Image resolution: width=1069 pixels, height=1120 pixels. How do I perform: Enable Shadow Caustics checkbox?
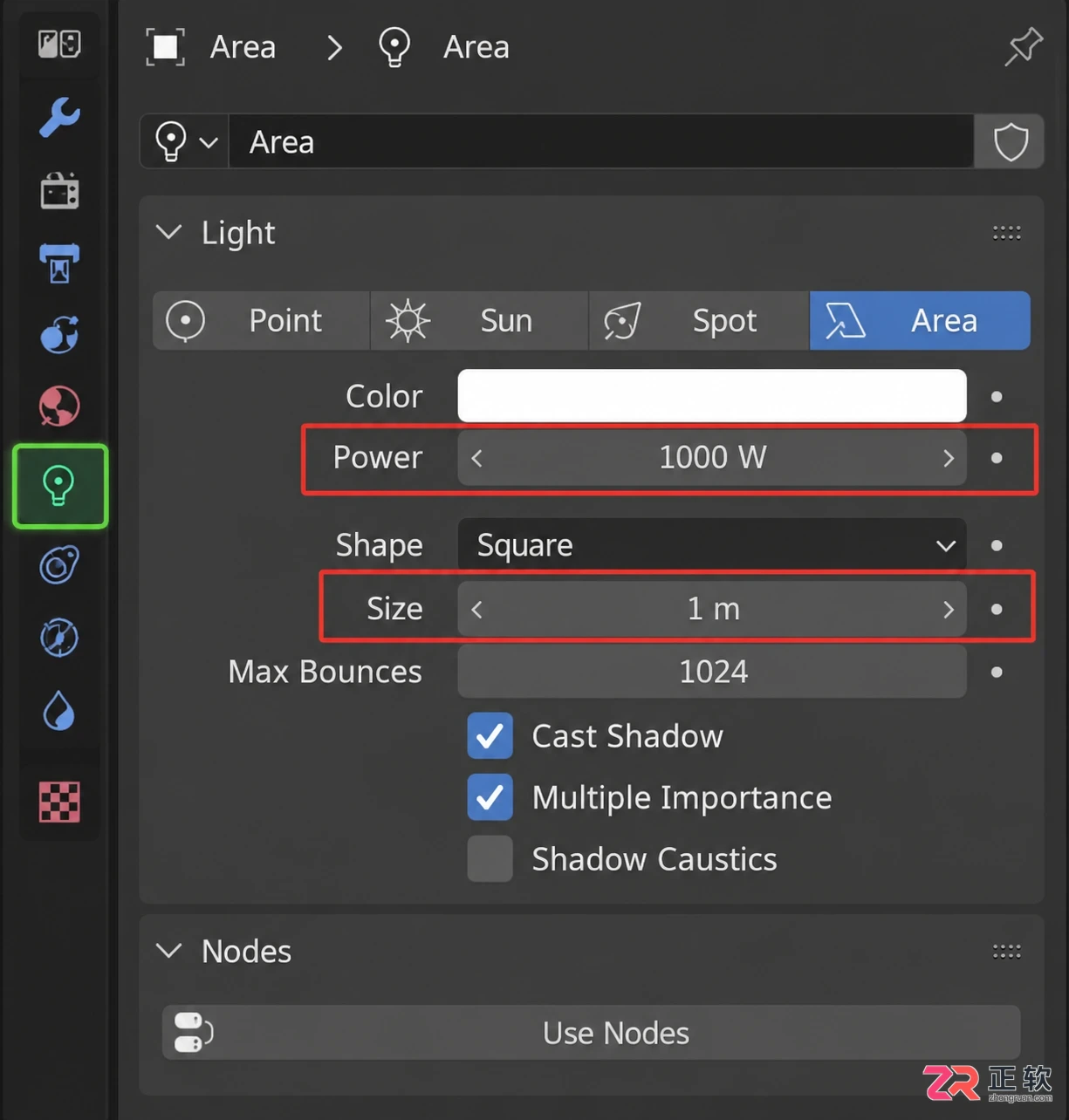[x=490, y=859]
